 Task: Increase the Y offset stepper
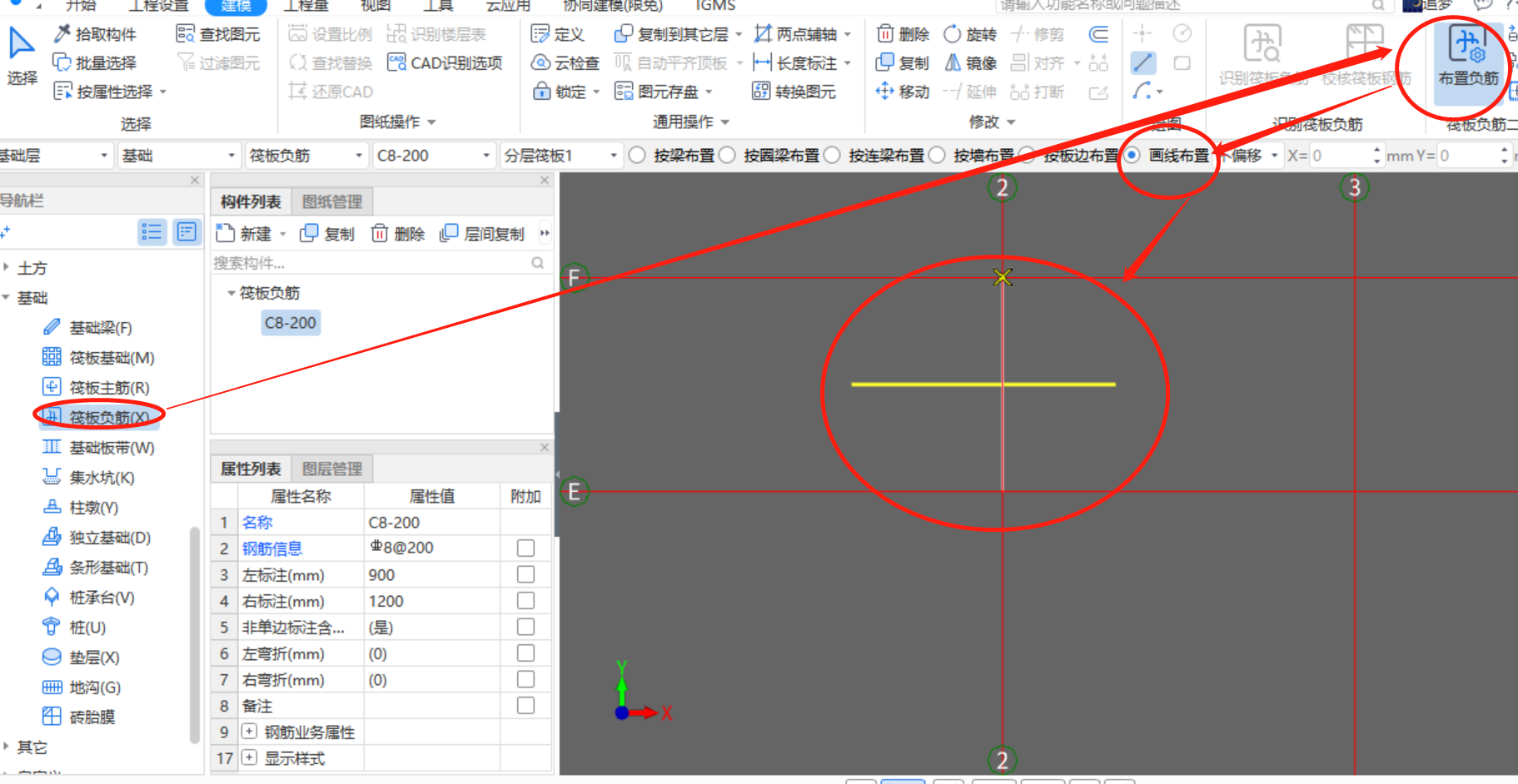pyautogui.click(x=1504, y=151)
